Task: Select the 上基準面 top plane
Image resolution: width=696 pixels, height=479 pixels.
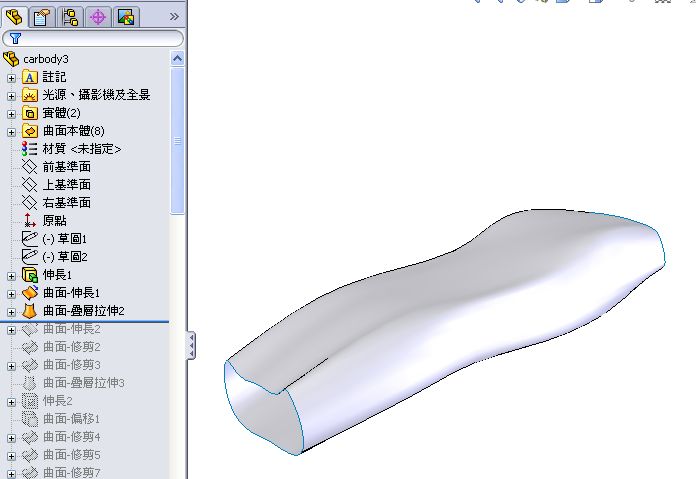Action: tap(67, 185)
